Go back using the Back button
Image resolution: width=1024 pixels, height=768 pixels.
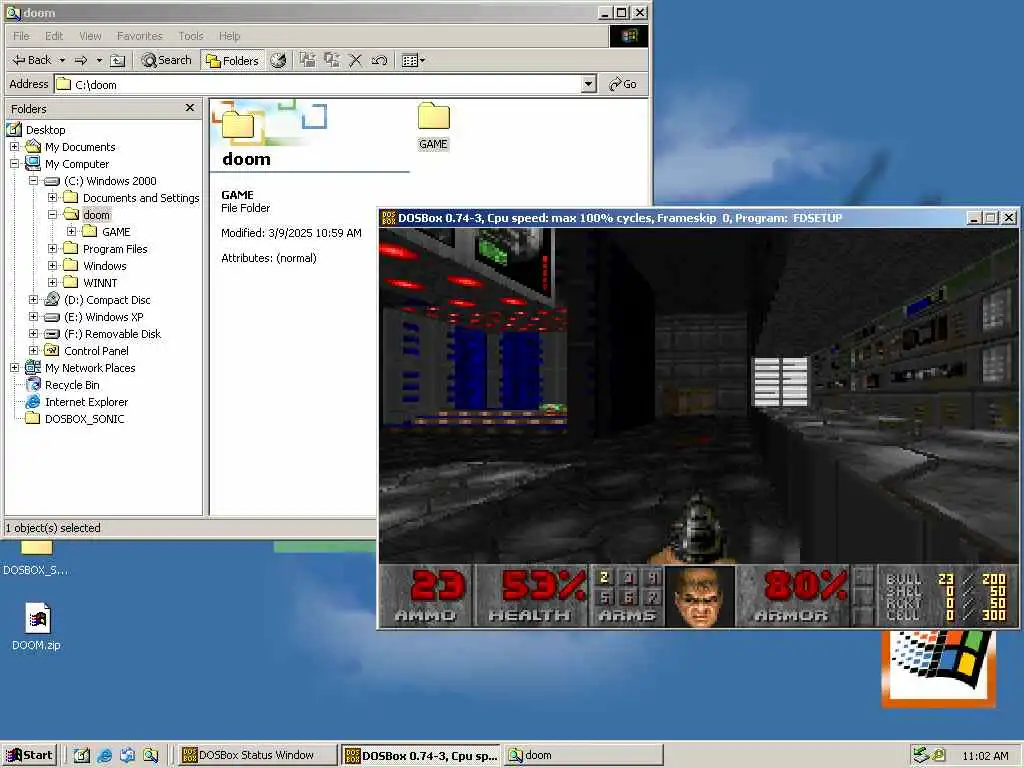(31, 60)
